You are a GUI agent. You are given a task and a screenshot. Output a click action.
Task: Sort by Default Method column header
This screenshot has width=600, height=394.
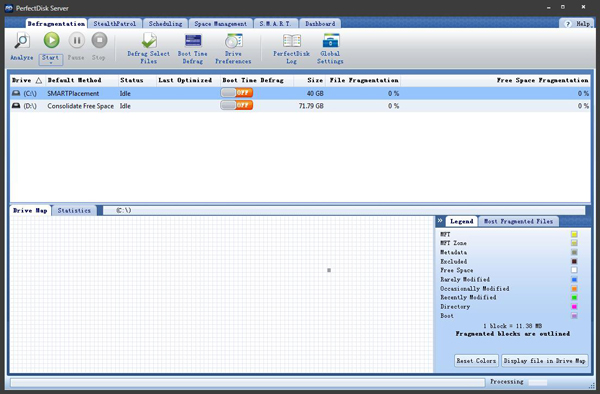coord(82,80)
